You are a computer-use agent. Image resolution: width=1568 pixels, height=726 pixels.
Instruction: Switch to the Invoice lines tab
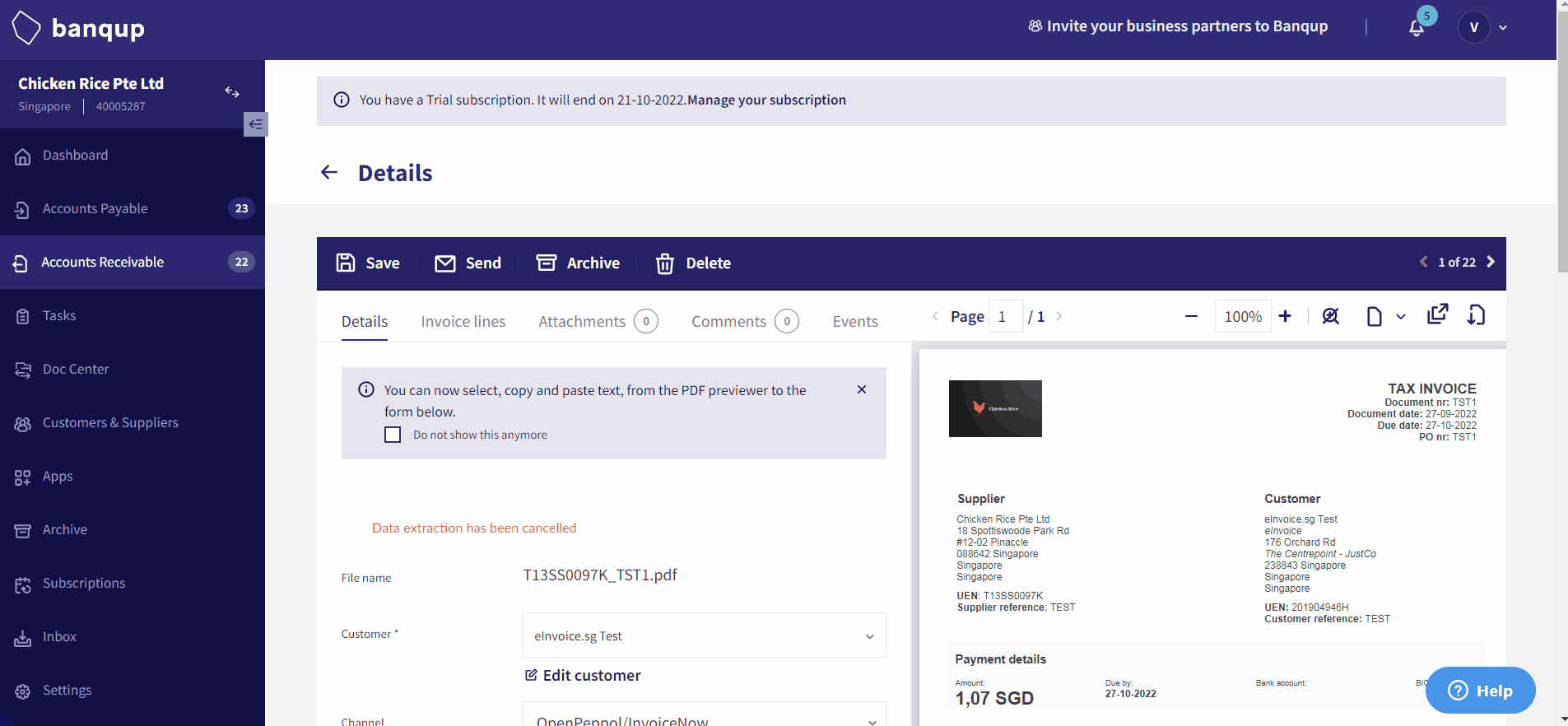463,321
